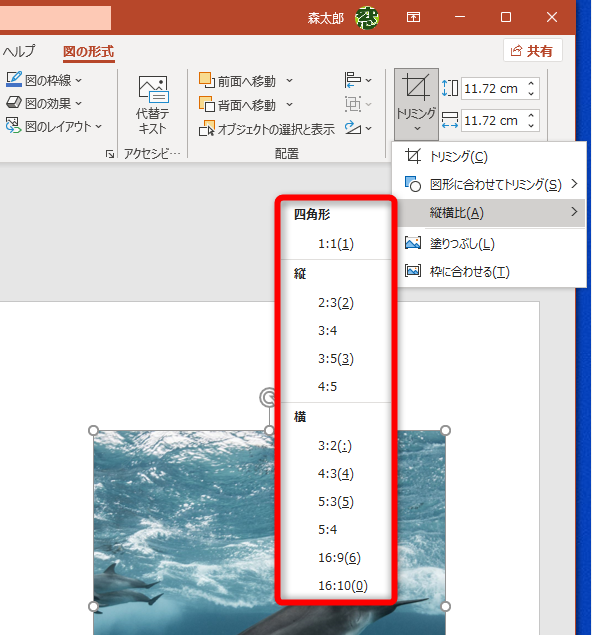592x635 pixels.
Task: Increase picture width with up spinner
Action: coord(531,115)
